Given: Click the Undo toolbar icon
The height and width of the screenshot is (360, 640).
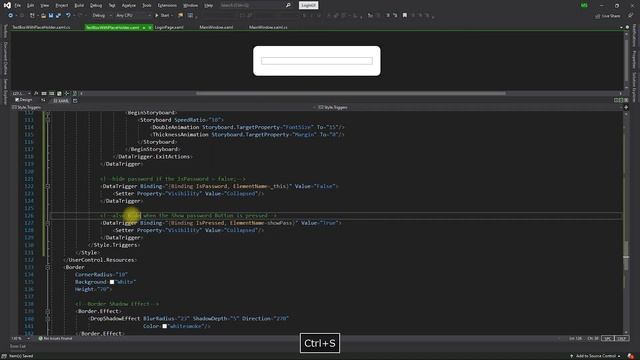Looking at the screenshot, I should click(68, 16).
